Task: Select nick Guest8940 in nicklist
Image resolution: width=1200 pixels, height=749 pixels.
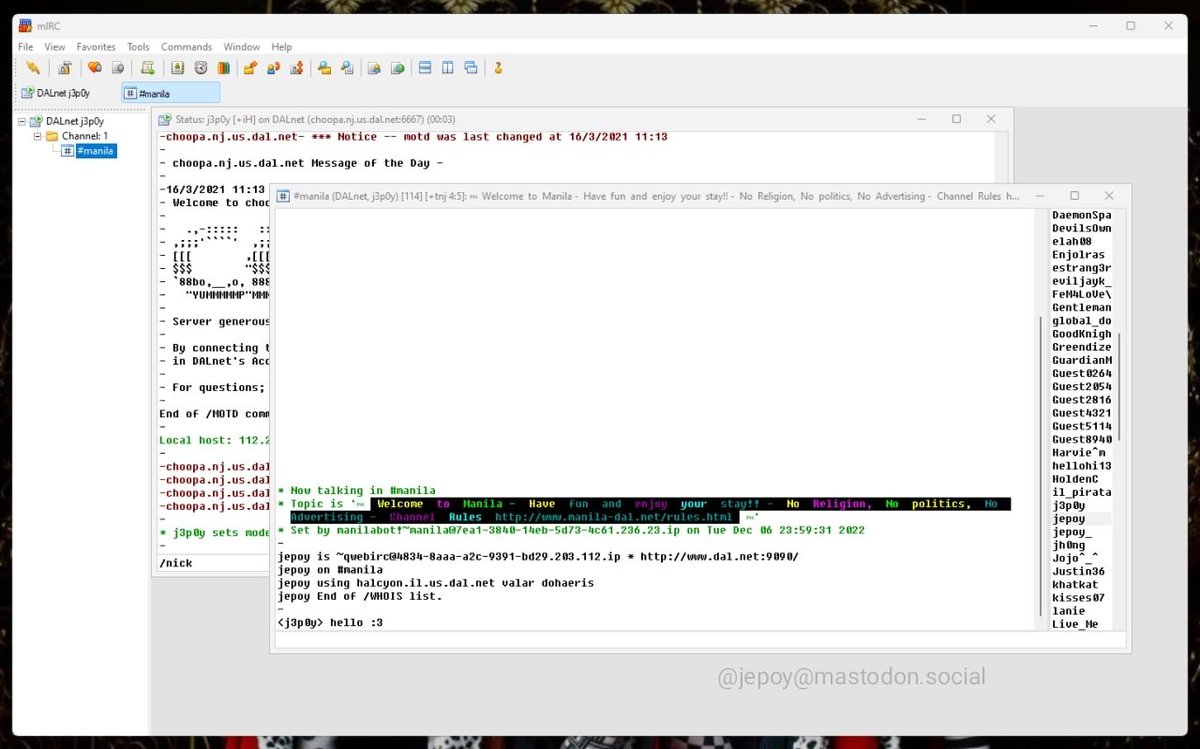Action: tap(1082, 439)
